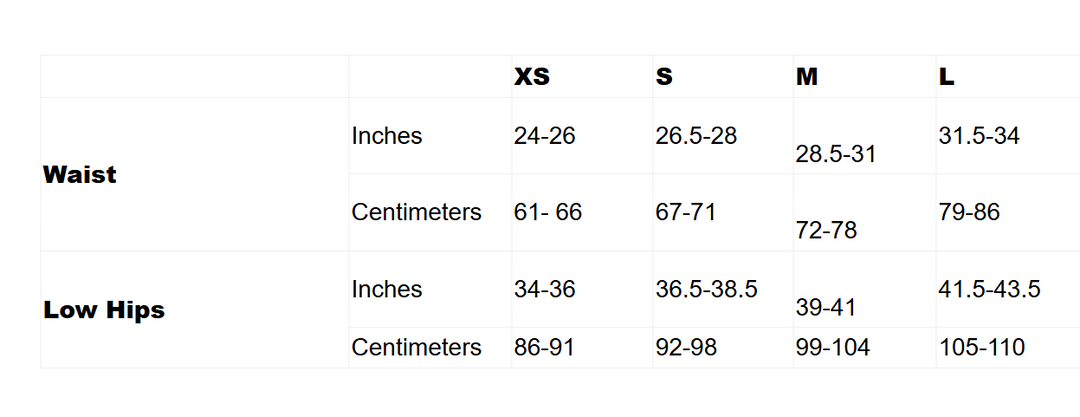
Task: Select the 28.5-31 waist value
Action: click(836, 155)
